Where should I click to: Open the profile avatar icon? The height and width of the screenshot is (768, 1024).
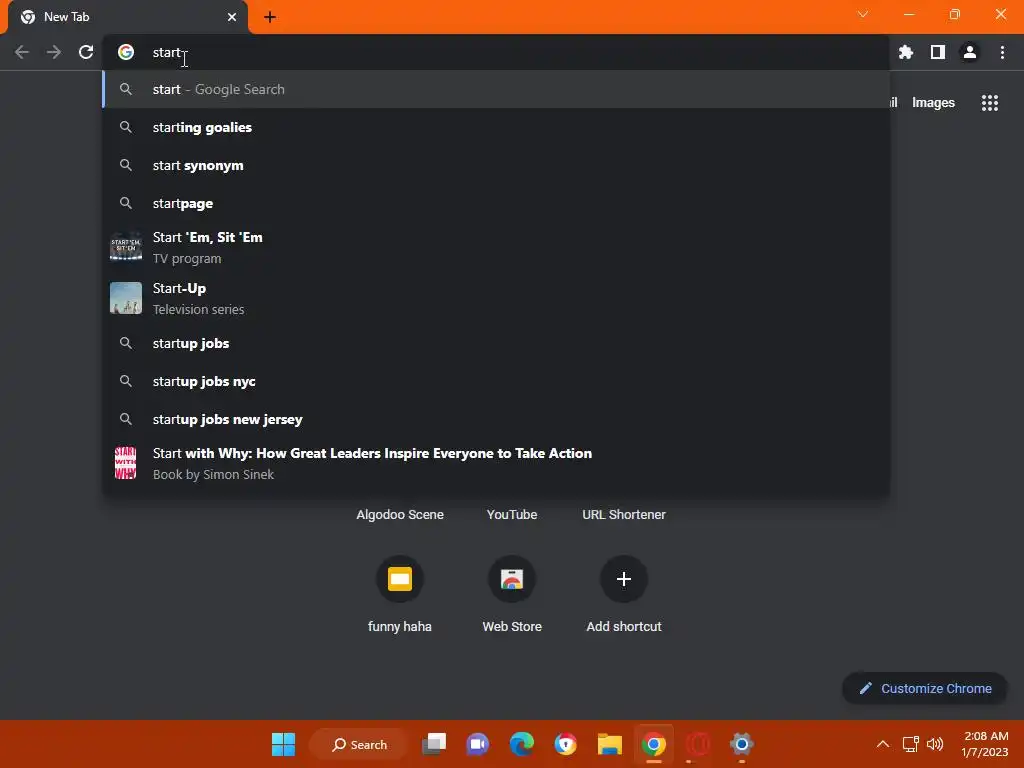970,52
